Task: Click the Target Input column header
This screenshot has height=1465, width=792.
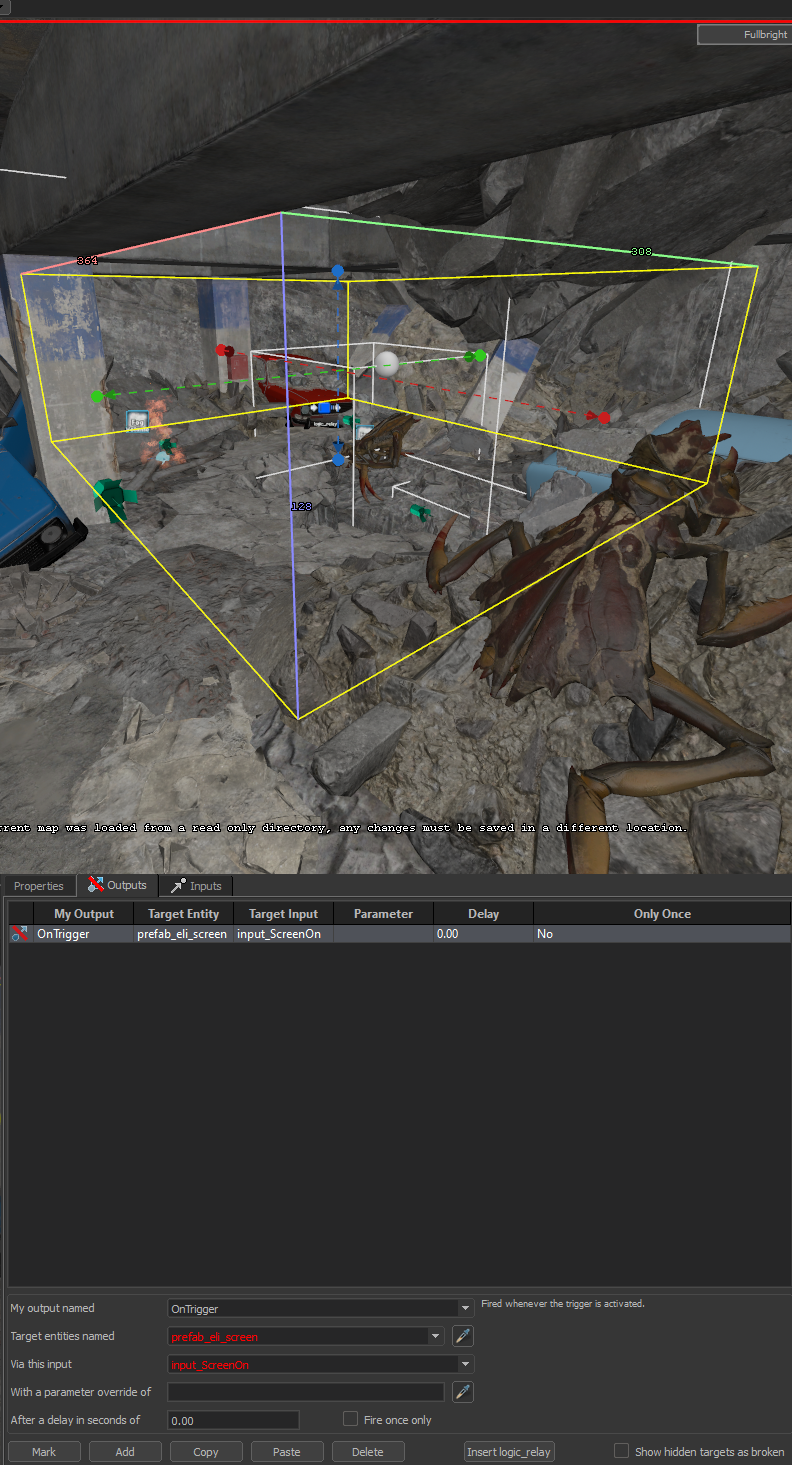Action: click(x=283, y=913)
